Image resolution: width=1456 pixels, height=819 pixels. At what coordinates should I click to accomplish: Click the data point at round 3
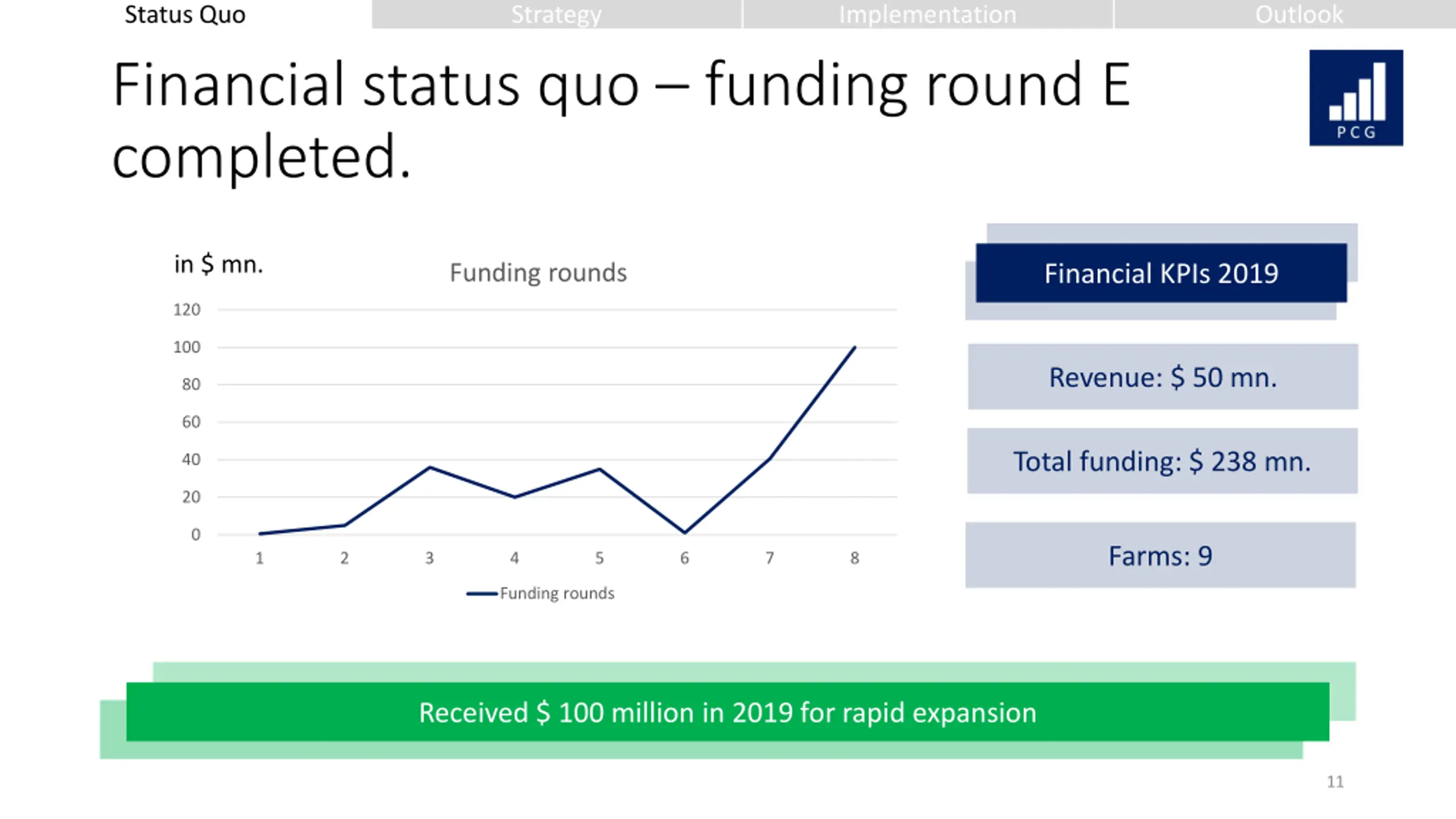pyautogui.click(x=430, y=468)
